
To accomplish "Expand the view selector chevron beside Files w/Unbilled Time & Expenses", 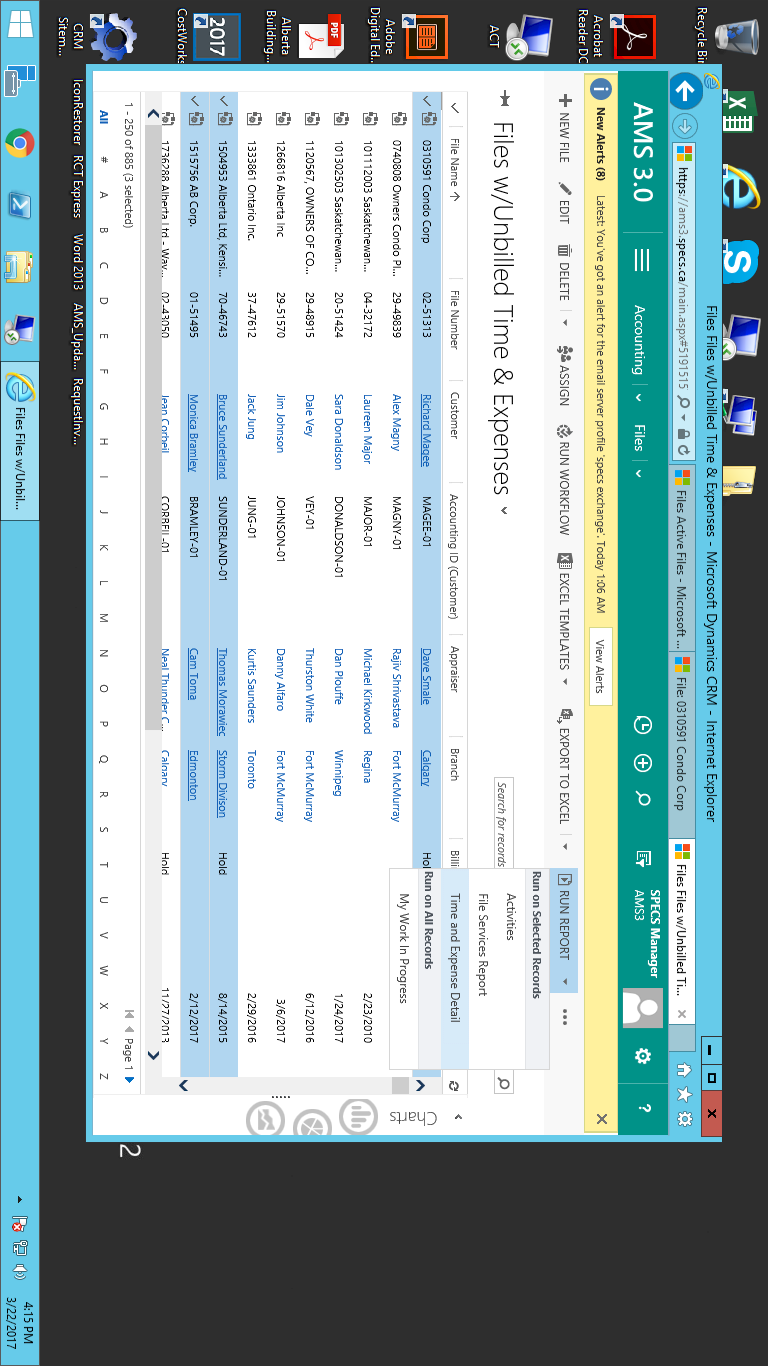I will point(503,511).
